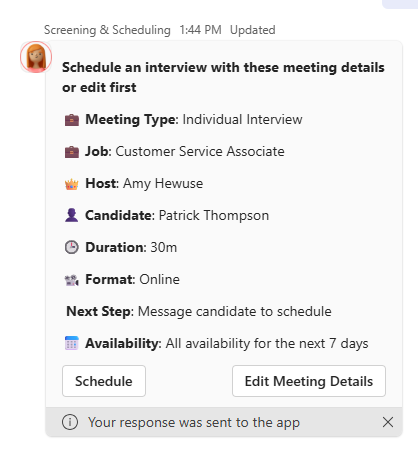The height and width of the screenshot is (454, 418).
Task: Click the clock icon beside Duration
Action: click(x=72, y=247)
